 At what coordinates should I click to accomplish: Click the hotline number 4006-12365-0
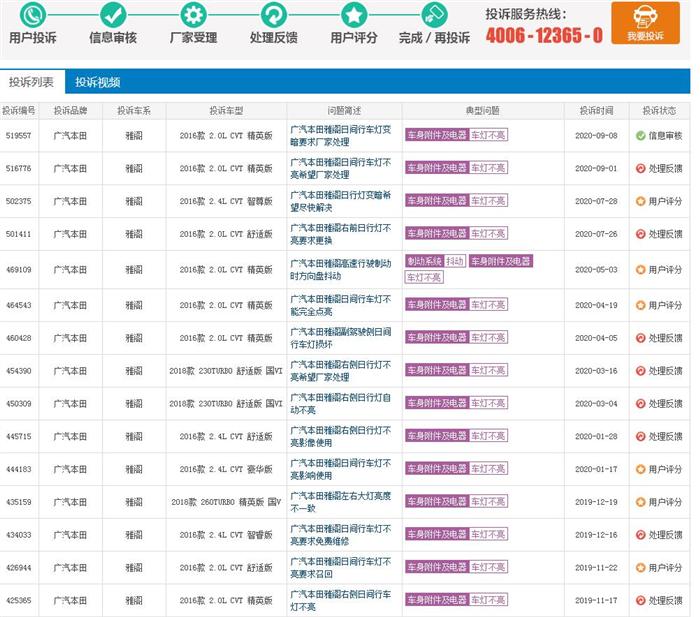[544, 35]
